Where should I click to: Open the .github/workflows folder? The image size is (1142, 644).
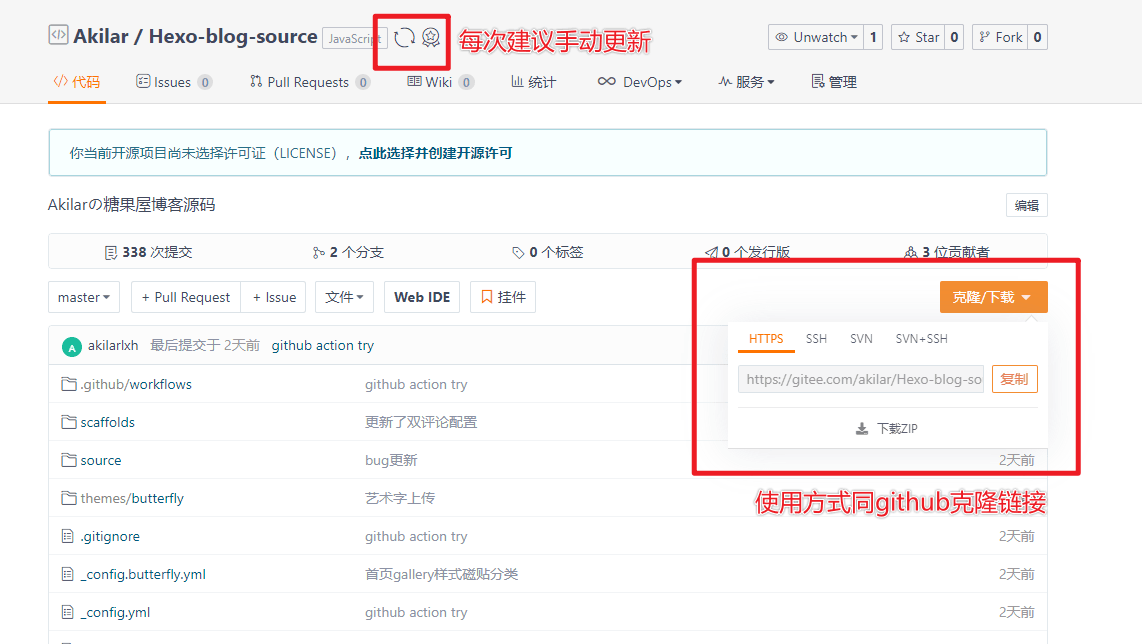[x=135, y=384]
